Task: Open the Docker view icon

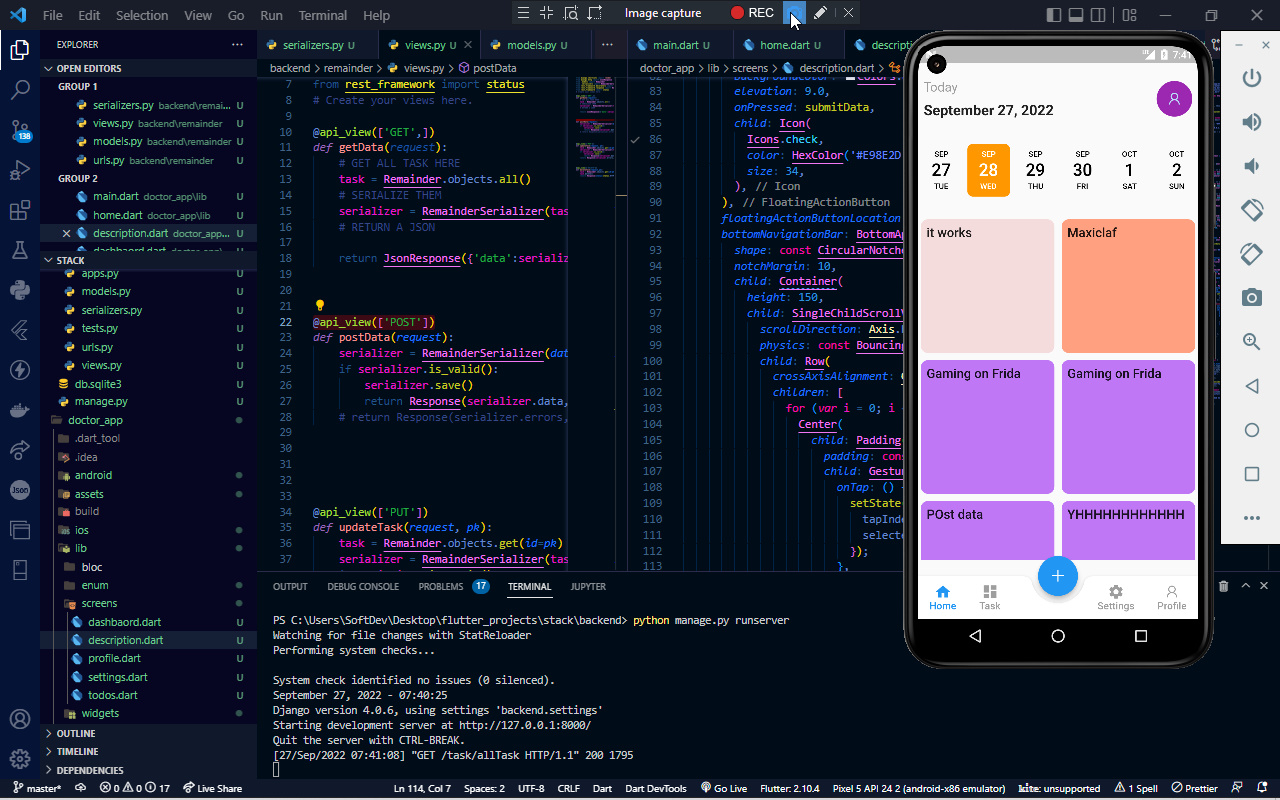Action: (19, 410)
